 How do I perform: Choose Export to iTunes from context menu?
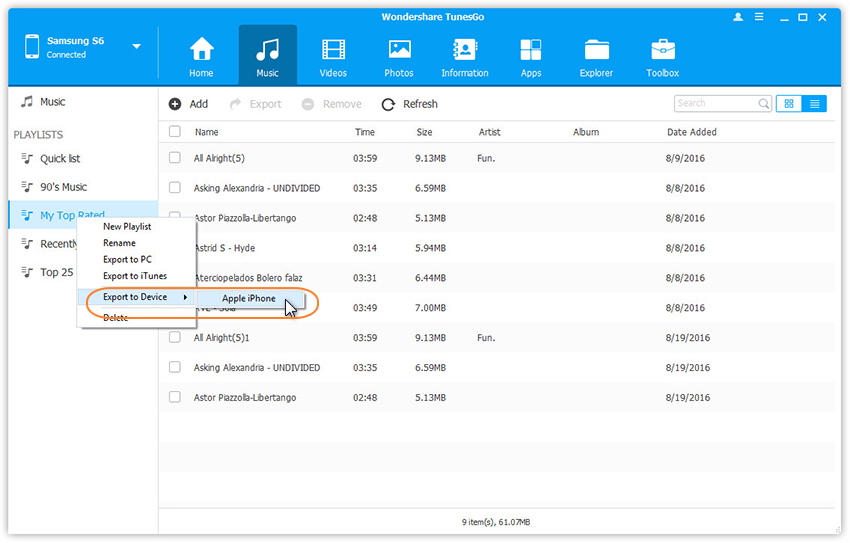(x=135, y=276)
